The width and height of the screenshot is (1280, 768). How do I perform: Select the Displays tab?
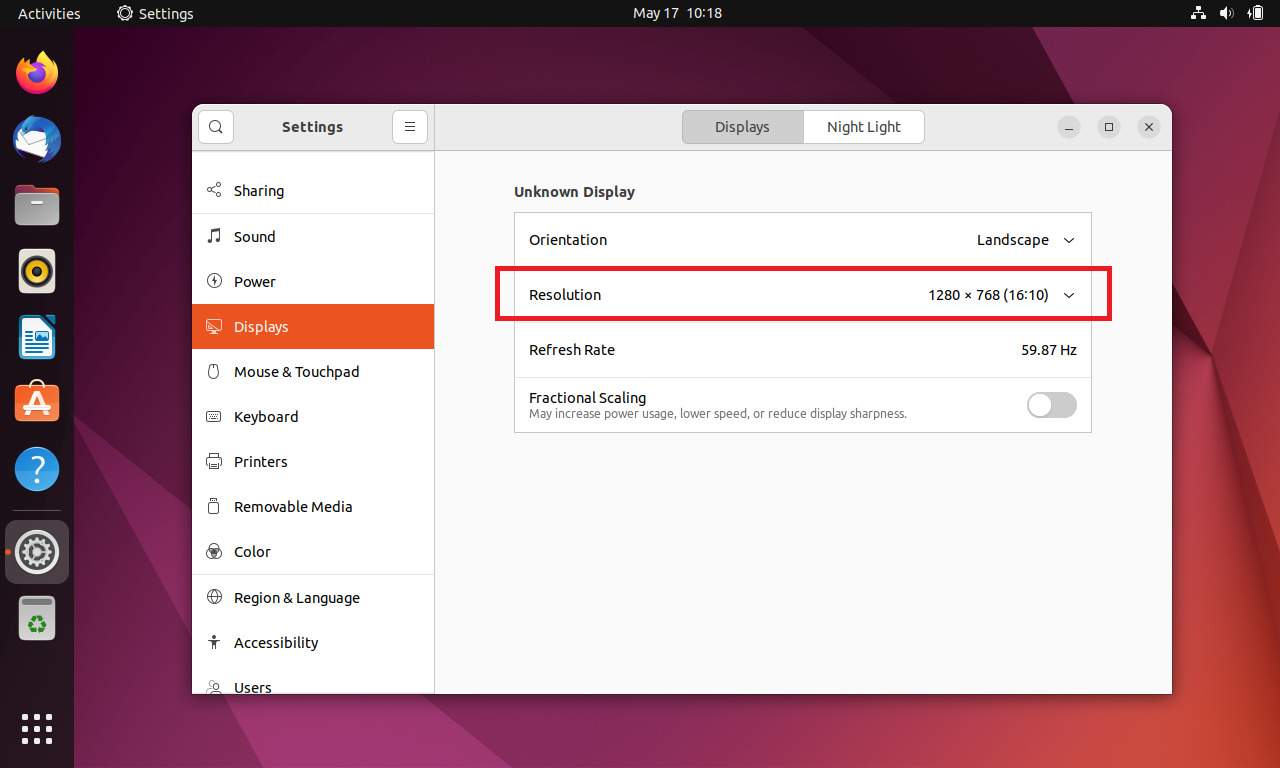pyautogui.click(x=741, y=126)
